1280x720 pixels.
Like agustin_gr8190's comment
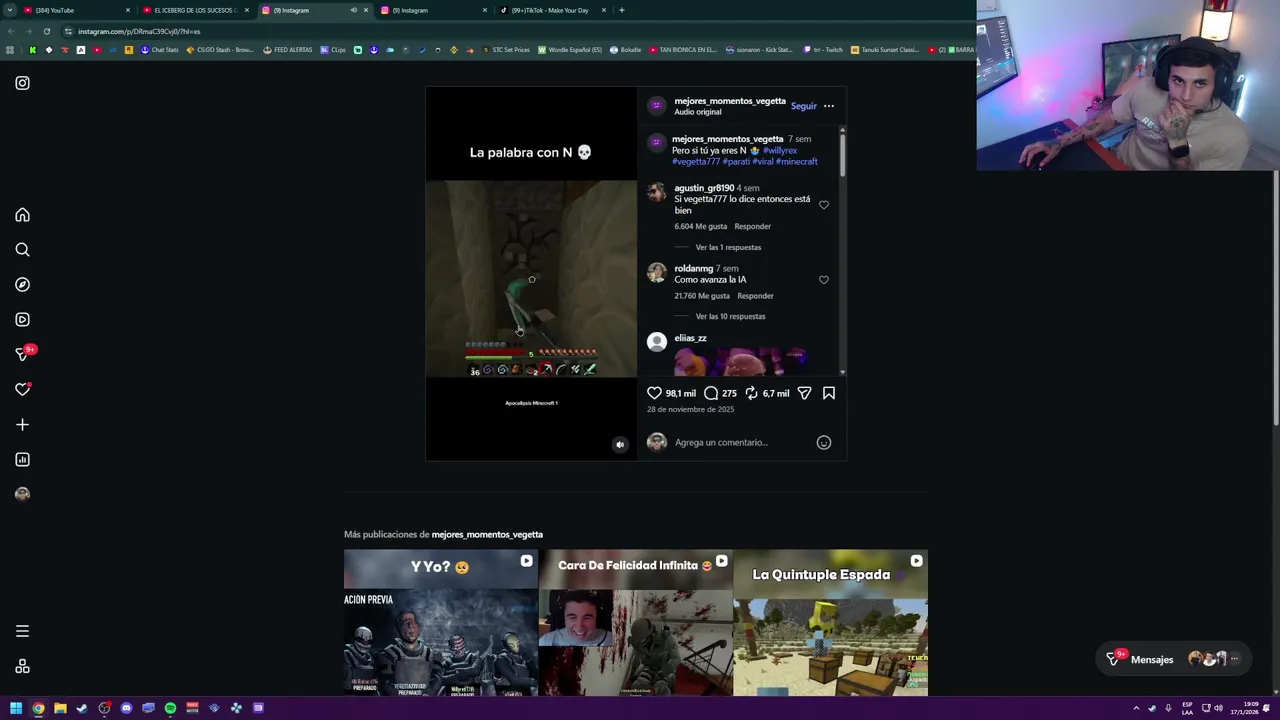[x=824, y=205]
